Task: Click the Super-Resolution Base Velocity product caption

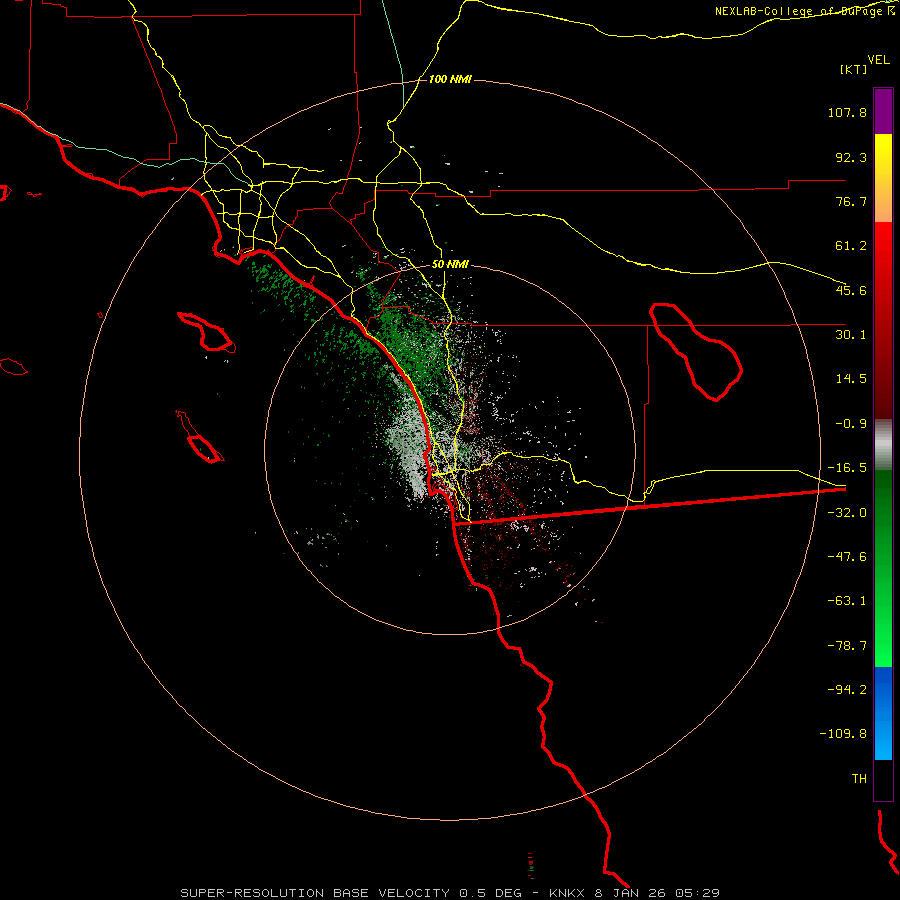Action: point(449,893)
